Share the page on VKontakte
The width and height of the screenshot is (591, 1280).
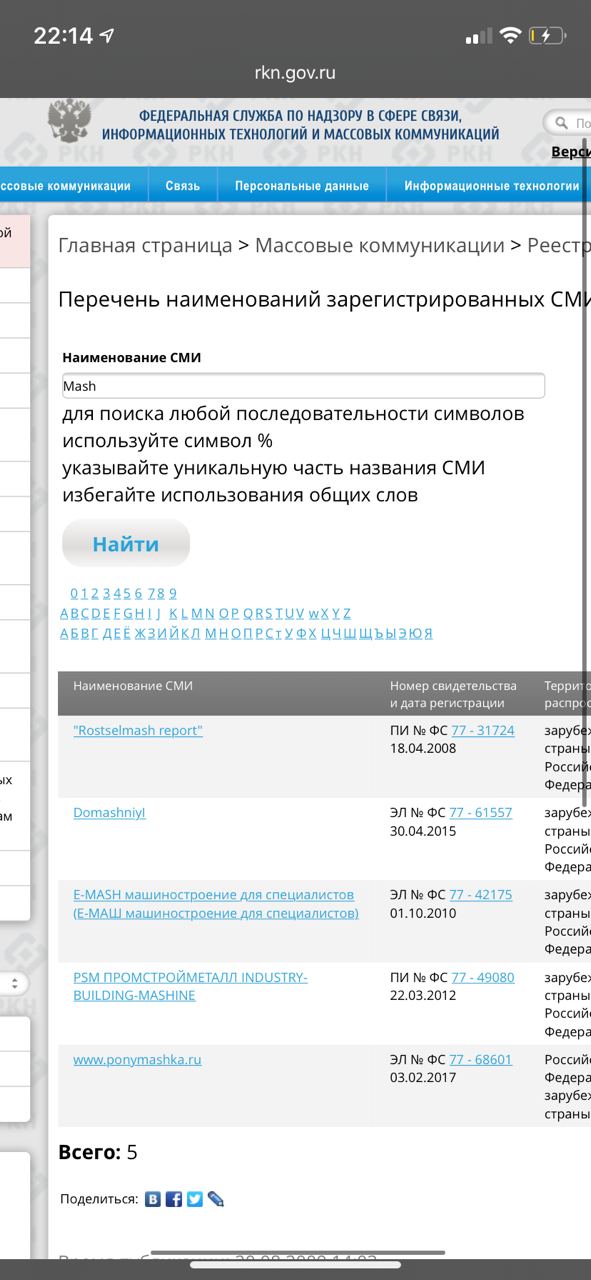pyautogui.click(x=153, y=1199)
